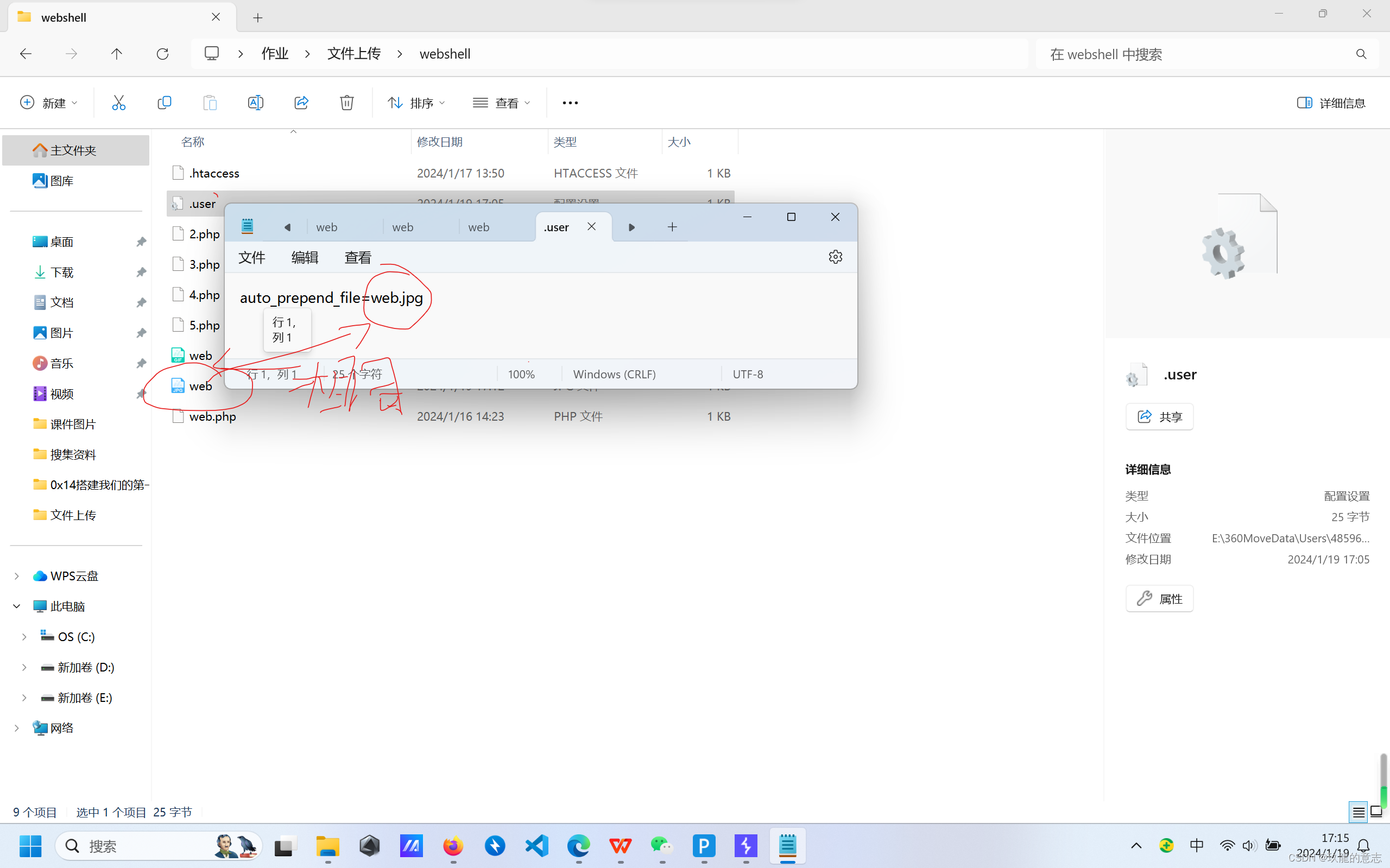Click 作业 in the address breadcrumb
Viewport: 1390px width, 868px height.
[275, 54]
